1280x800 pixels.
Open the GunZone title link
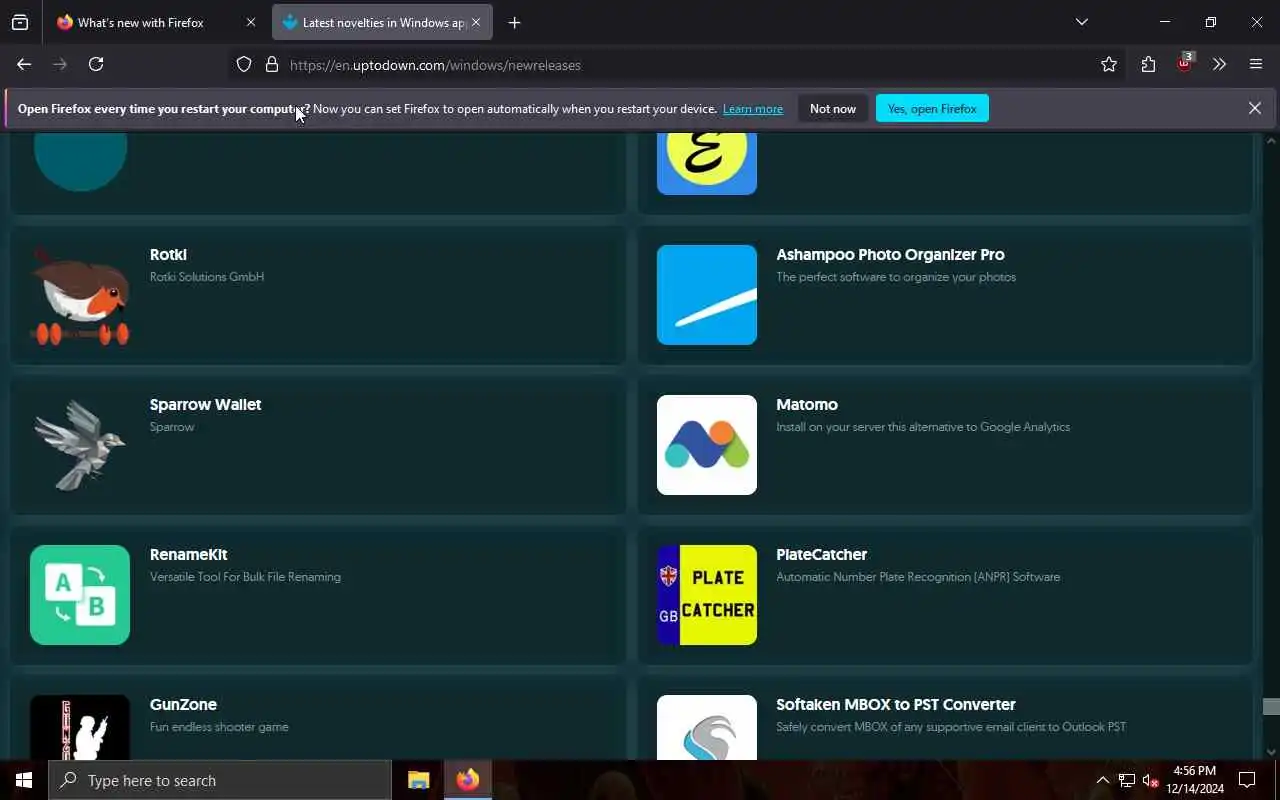[x=183, y=705]
